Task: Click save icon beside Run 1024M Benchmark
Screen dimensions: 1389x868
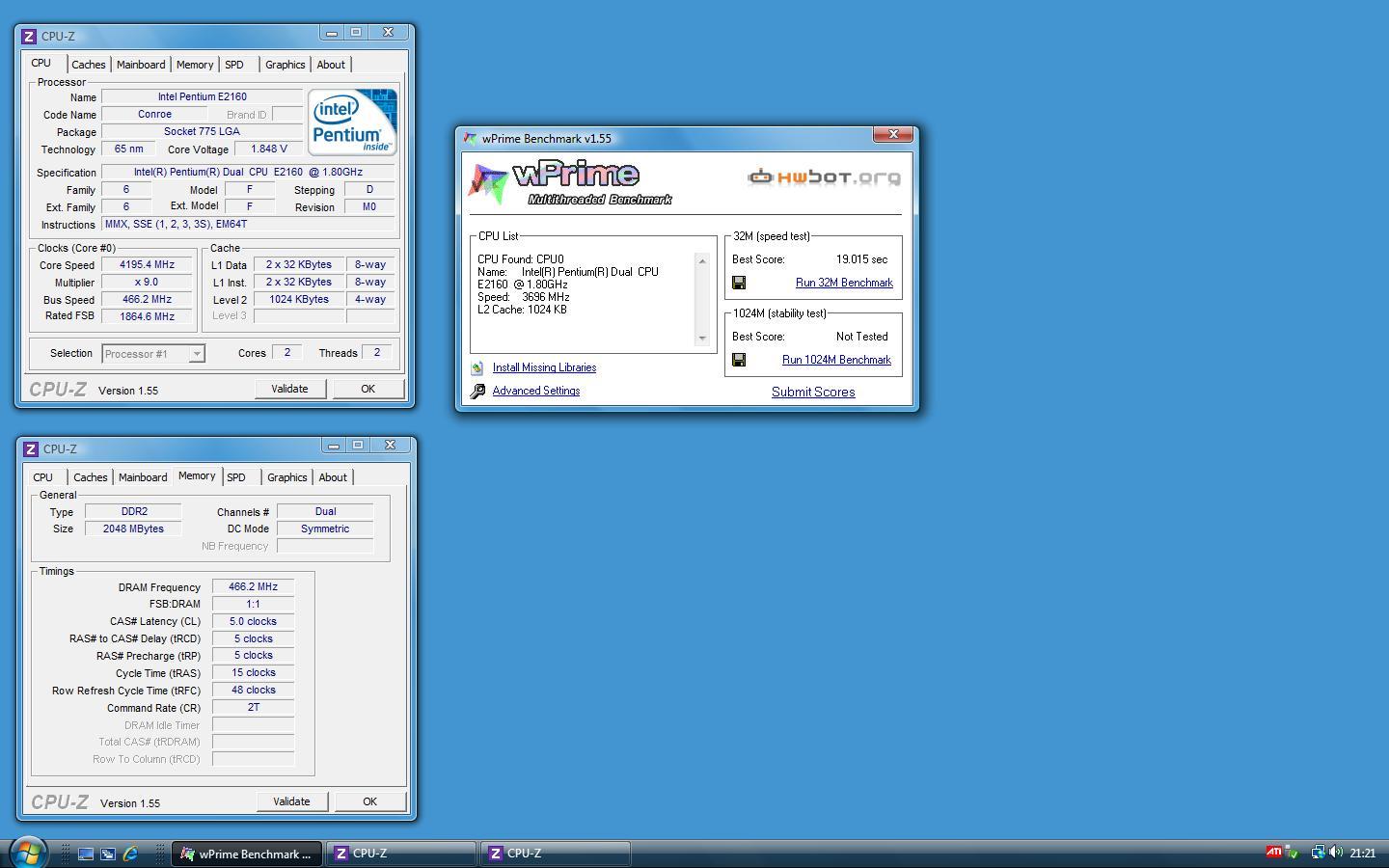Action: click(739, 360)
